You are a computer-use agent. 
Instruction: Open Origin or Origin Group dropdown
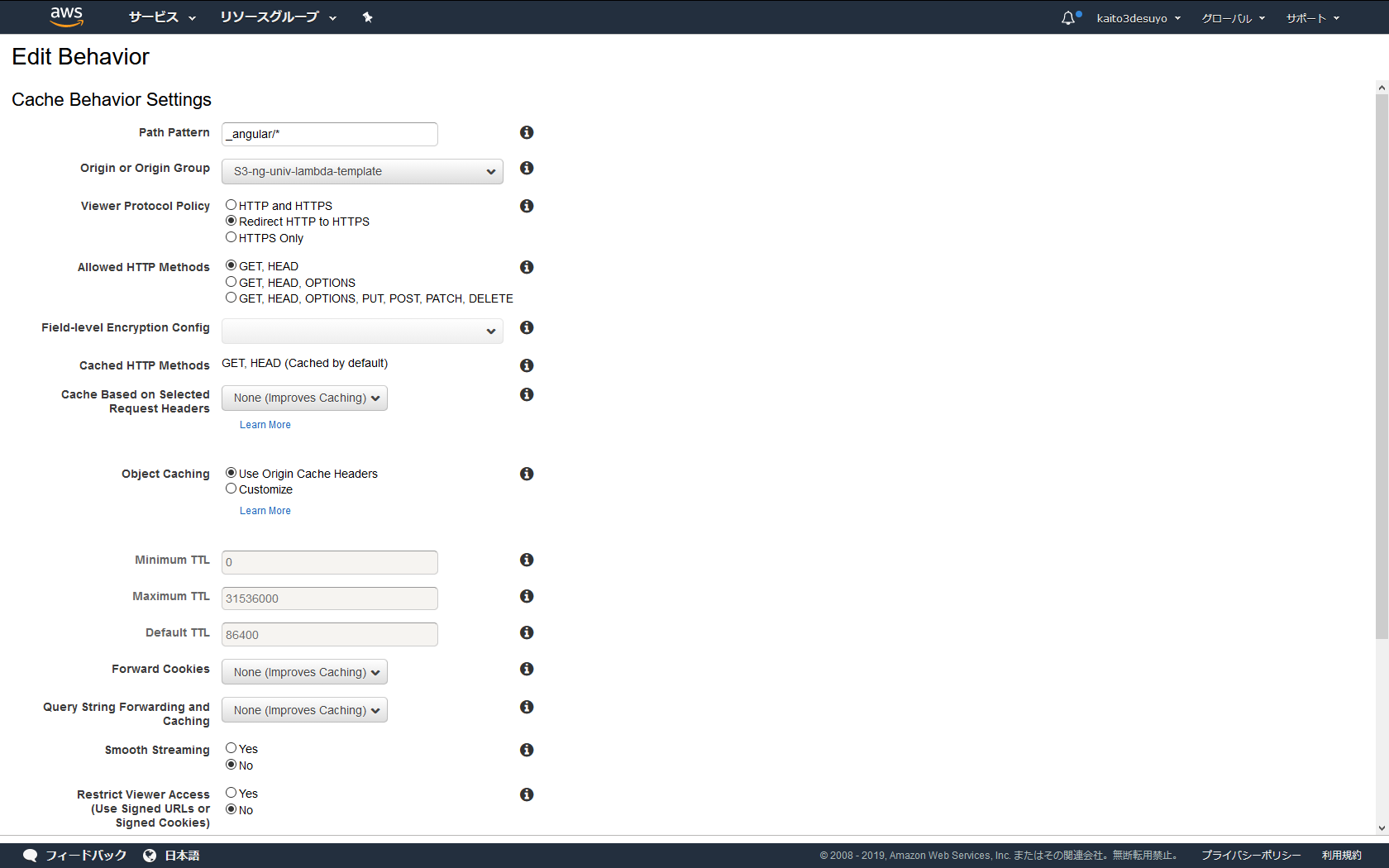coord(362,171)
